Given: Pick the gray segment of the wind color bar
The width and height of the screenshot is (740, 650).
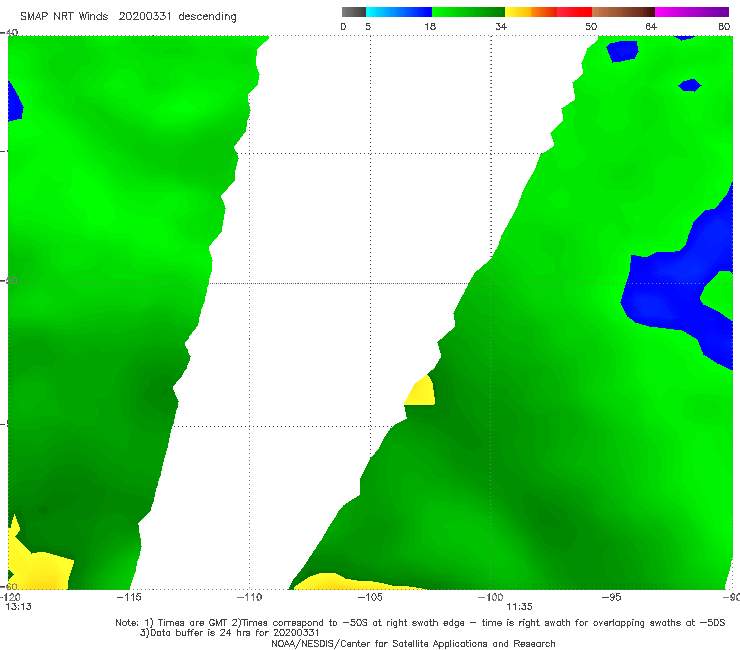Looking at the screenshot, I should (353, 12).
